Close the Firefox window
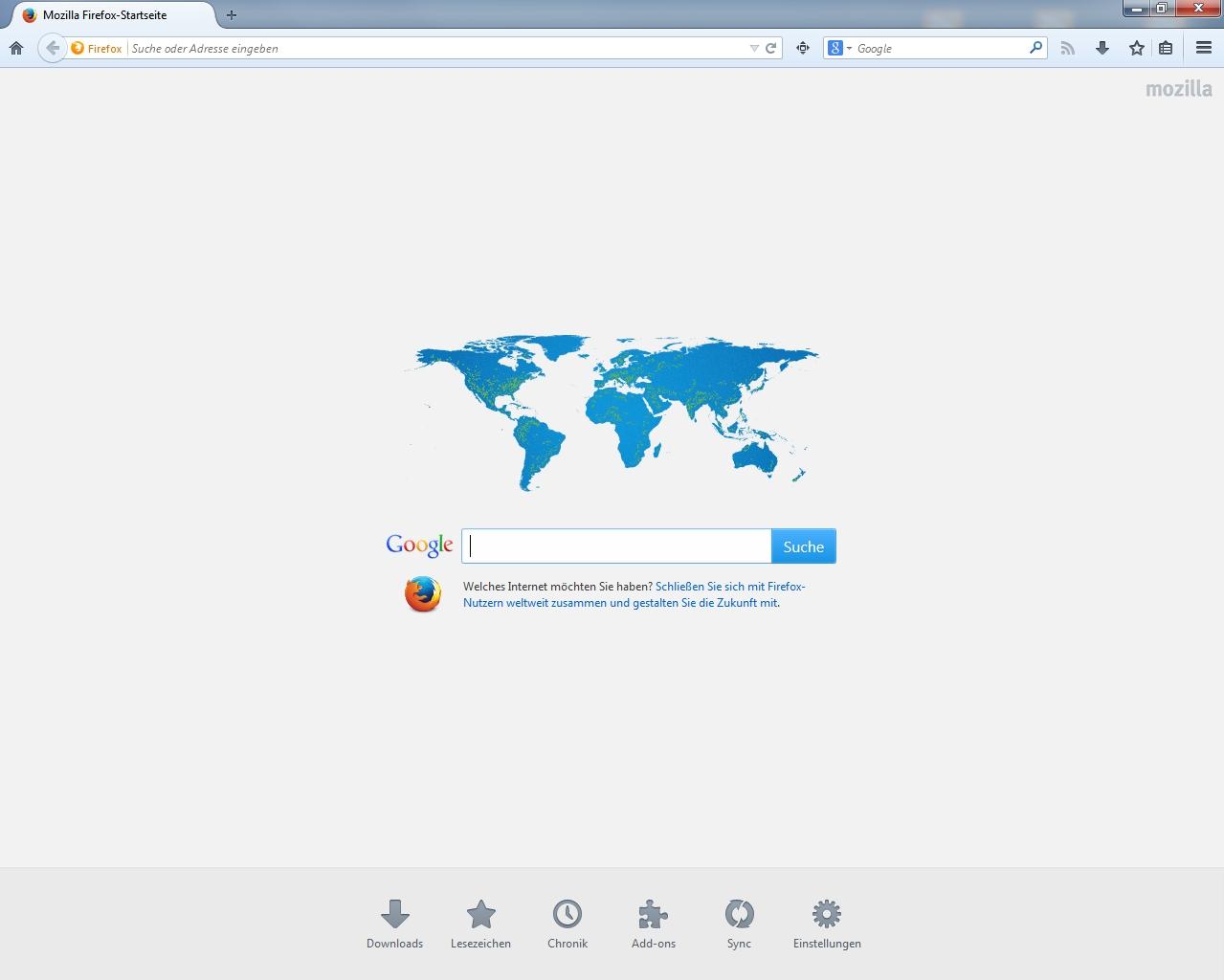This screenshot has width=1224, height=980. pos(1197,9)
